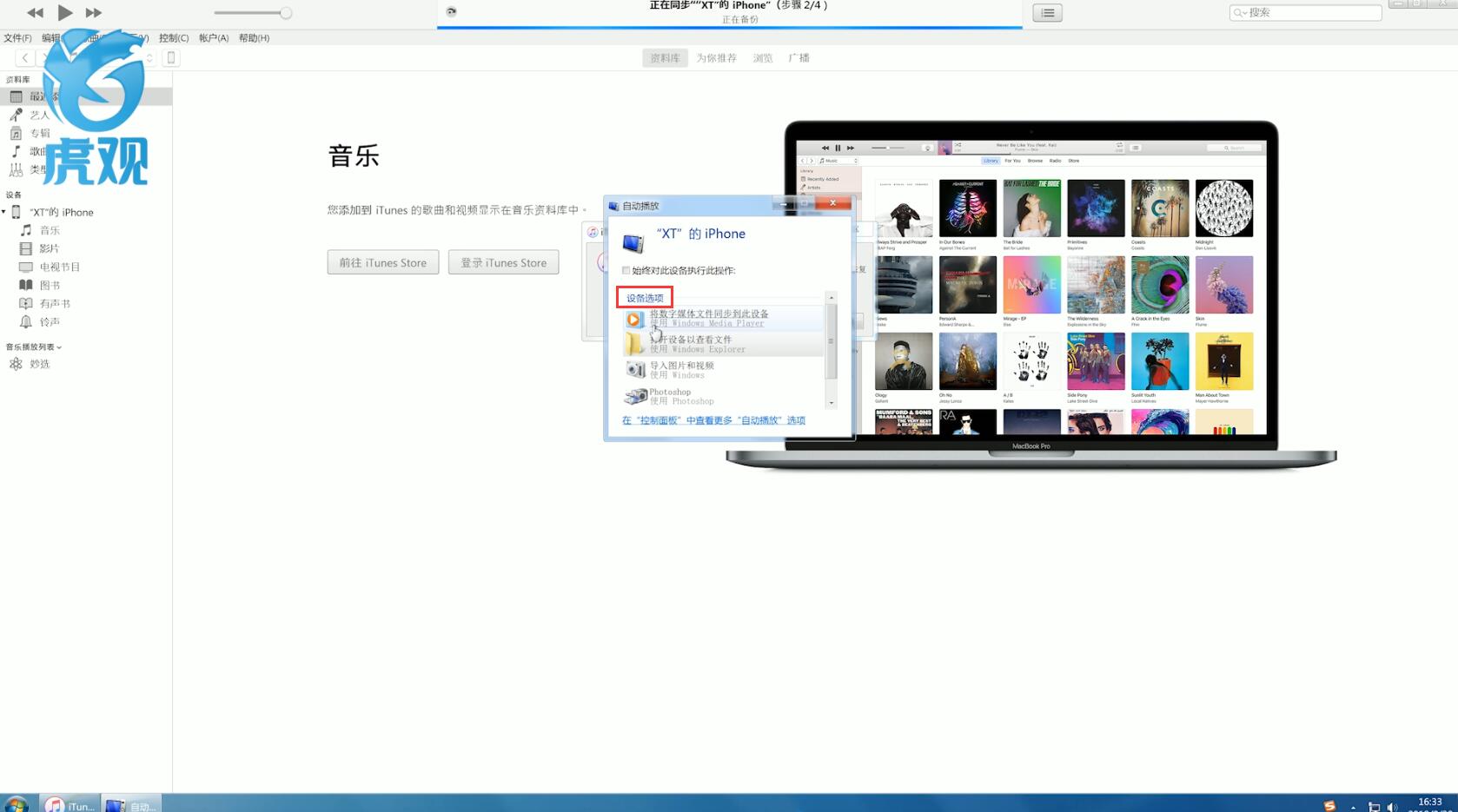Select "XT"的 iPhone in the sidebar

(61, 212)
